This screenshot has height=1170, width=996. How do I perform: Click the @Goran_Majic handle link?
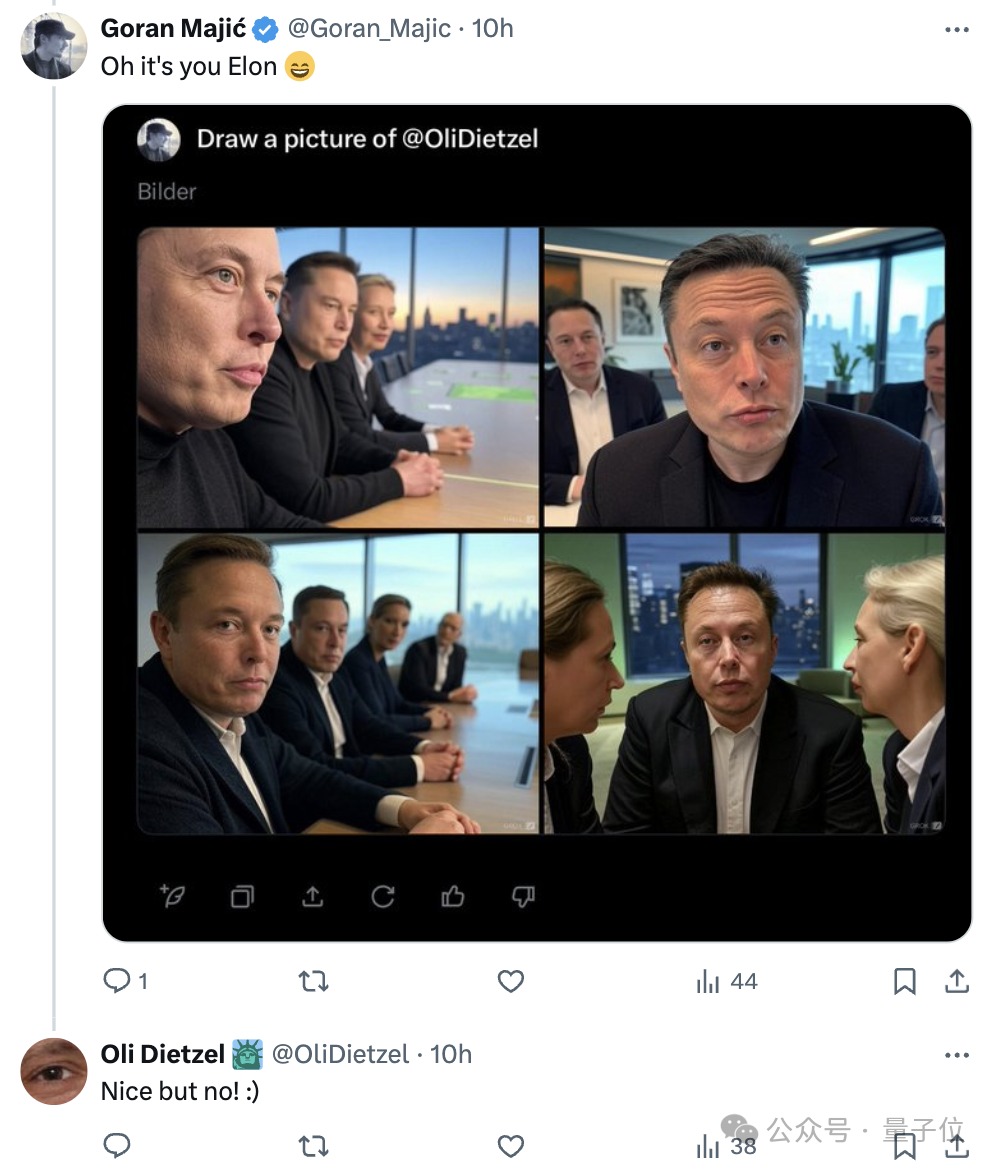point(369,28)
